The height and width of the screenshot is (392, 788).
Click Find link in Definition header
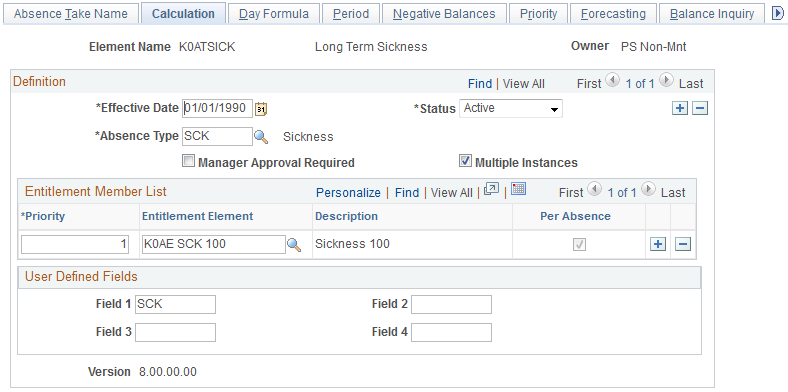(x=480, y=83)
